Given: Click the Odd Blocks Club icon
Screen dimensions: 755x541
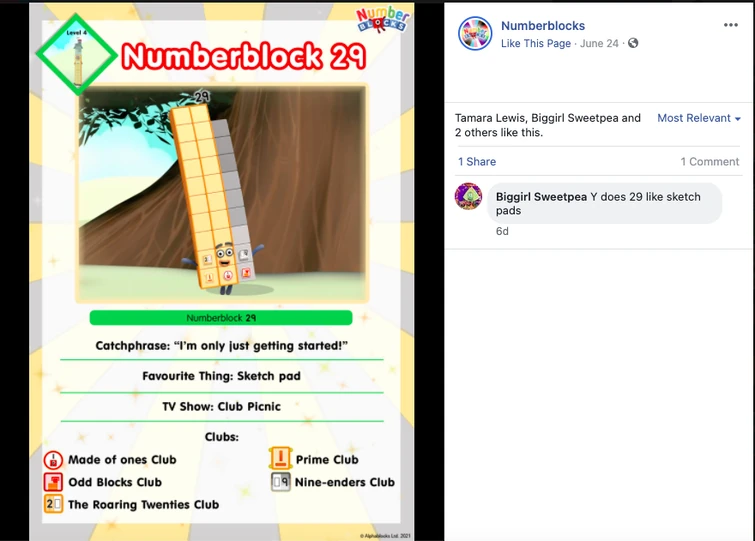Looking at the screenshot, I should click(x=53, y=482).
